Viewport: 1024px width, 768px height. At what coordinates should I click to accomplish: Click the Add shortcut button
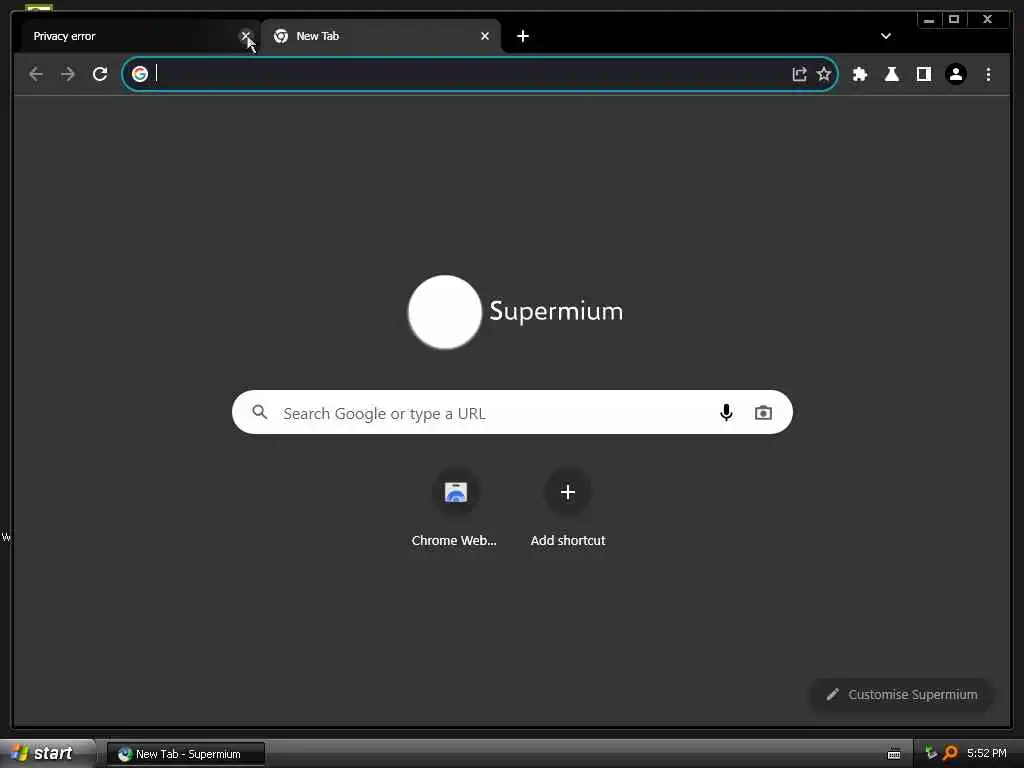coord(568,510)
